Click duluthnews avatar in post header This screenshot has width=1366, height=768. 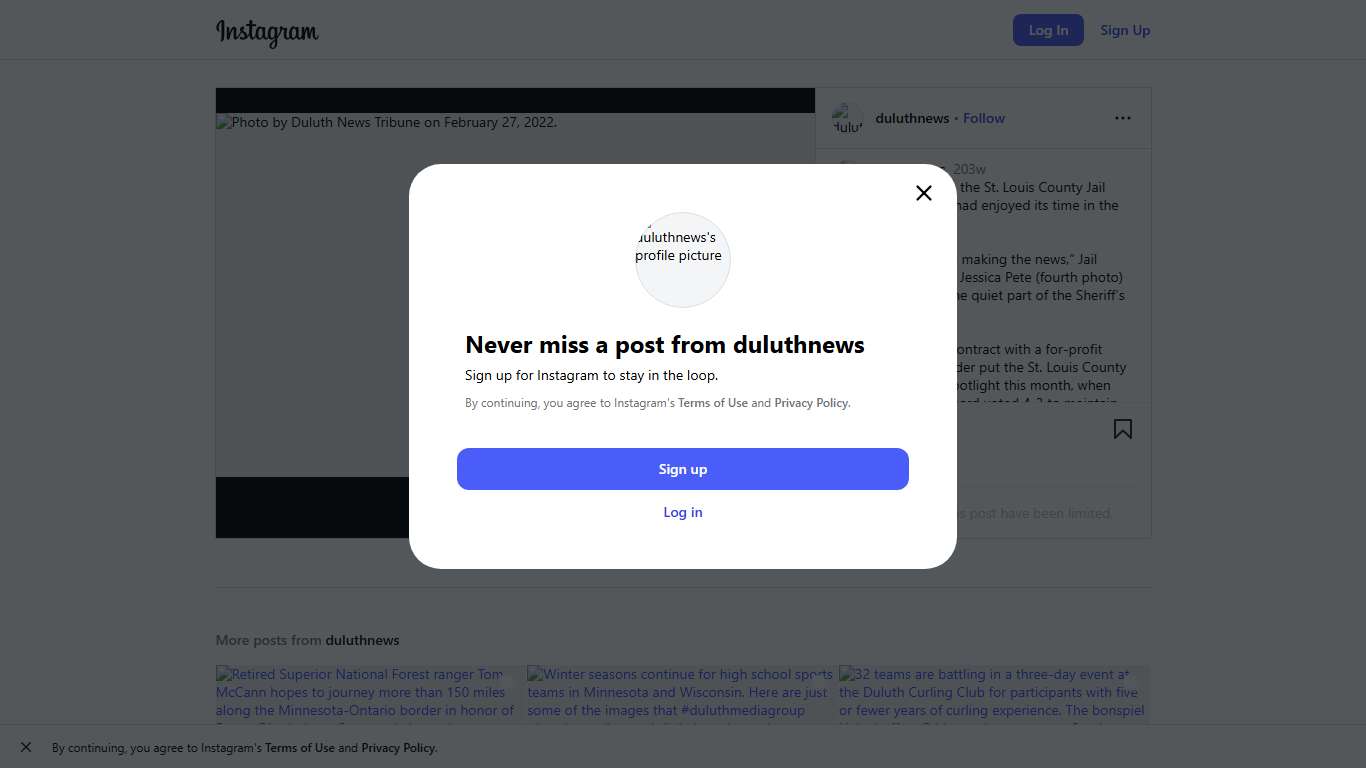point(847,118)
